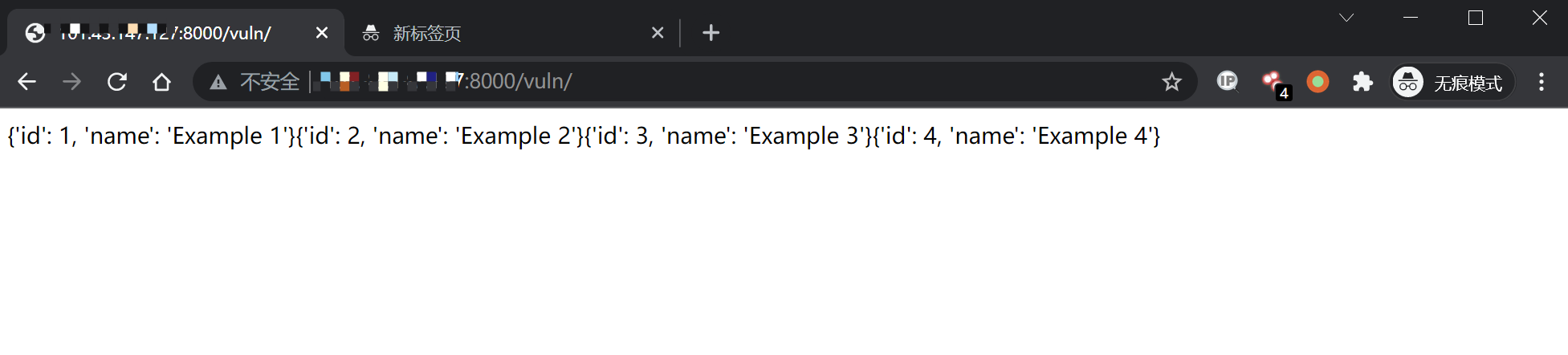Screen dimensions: 1568x355
Task: Open the IP extension icon
Action: coord(1228,81)
